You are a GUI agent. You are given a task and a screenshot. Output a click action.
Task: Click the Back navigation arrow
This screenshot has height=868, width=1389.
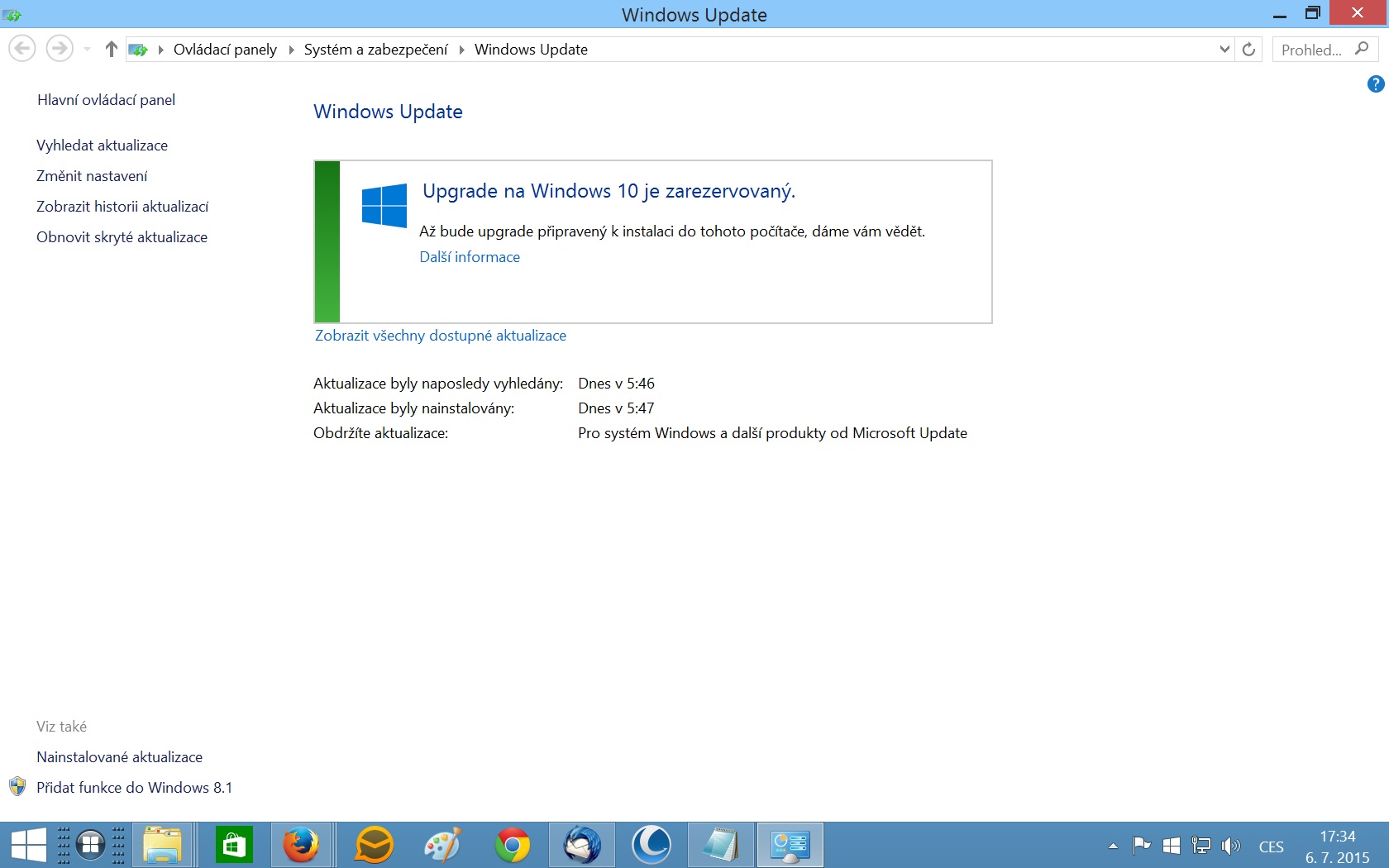point(22,49)
